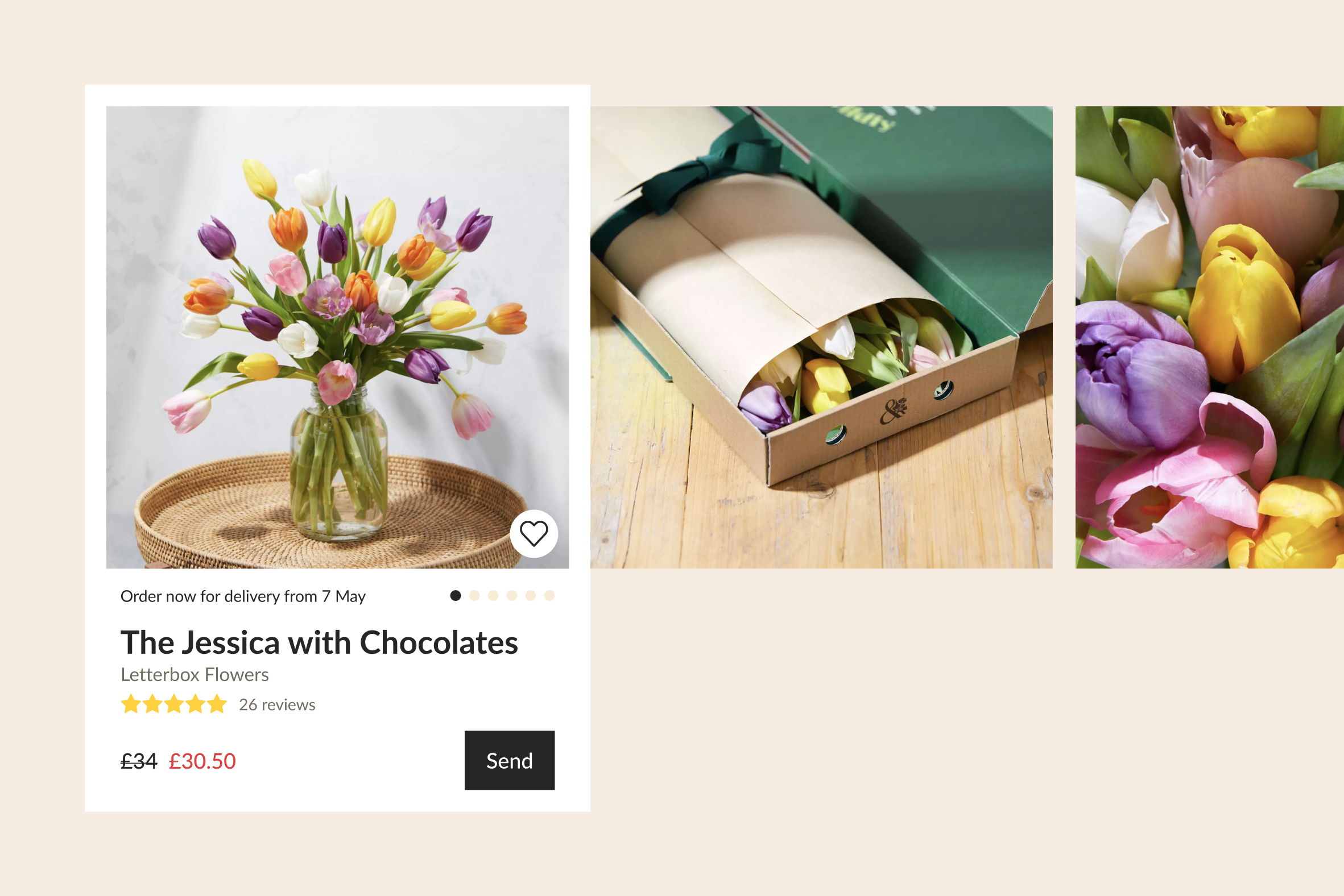Open the tulip vase product image
1344x896 pixels.
tap(337, 337)
